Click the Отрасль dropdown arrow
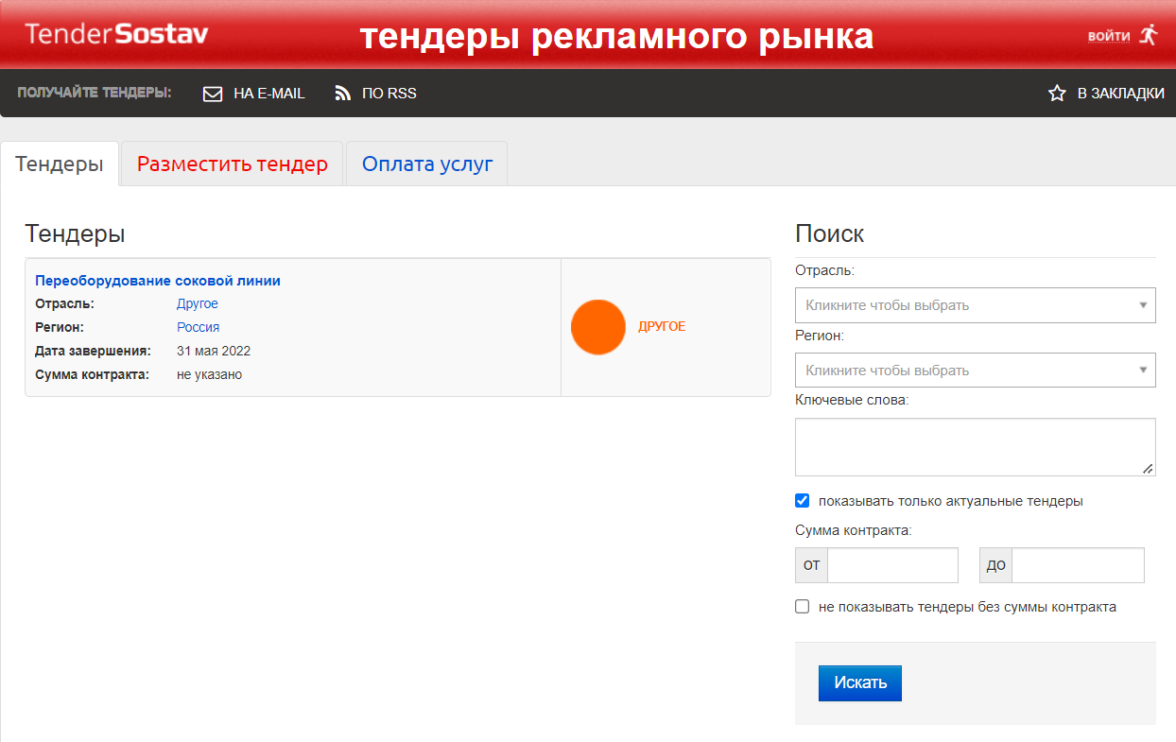This screenshot has width=1176, height=742. click(1143, 305)
